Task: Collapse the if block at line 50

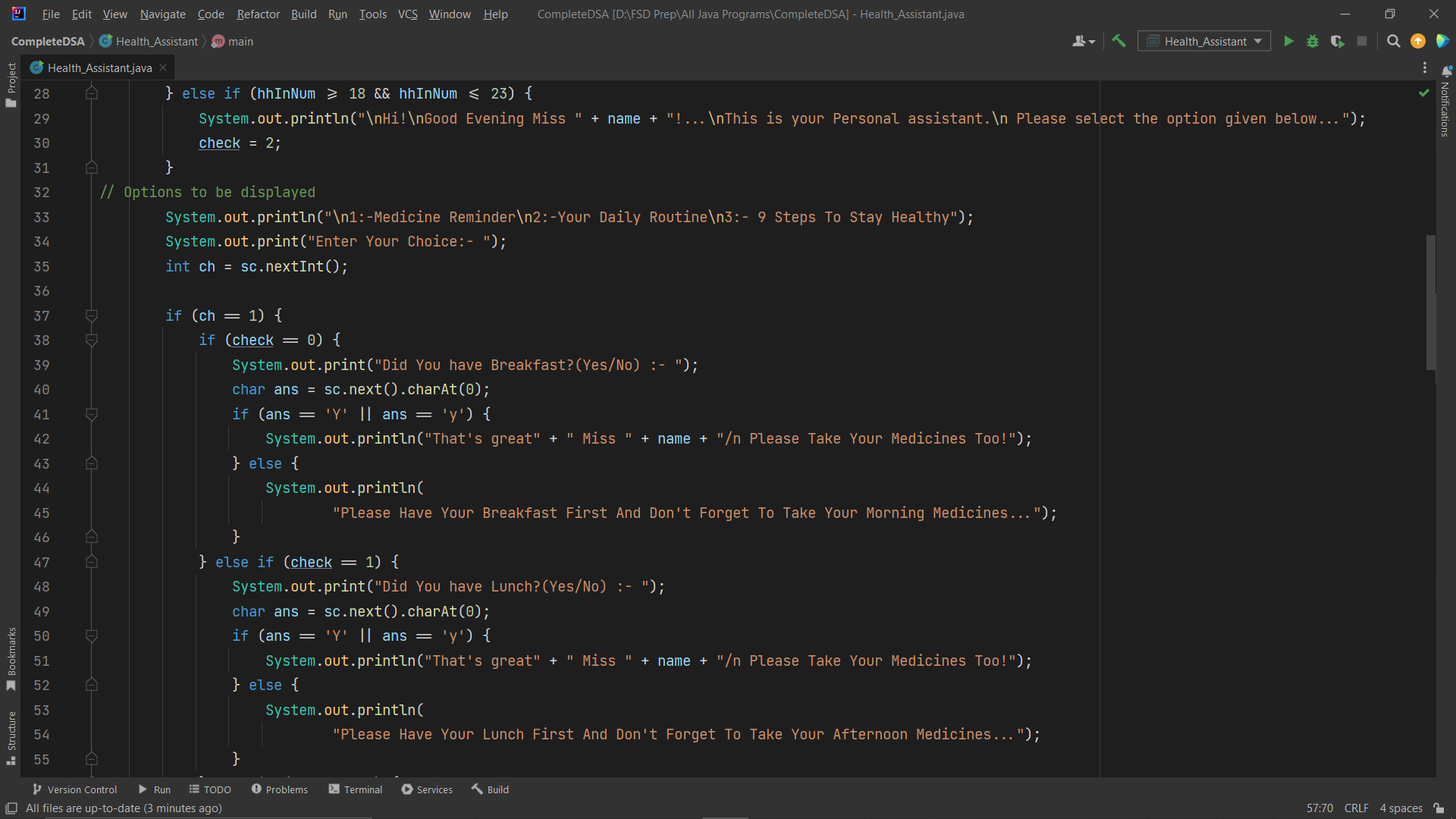Action: (92, 636)
